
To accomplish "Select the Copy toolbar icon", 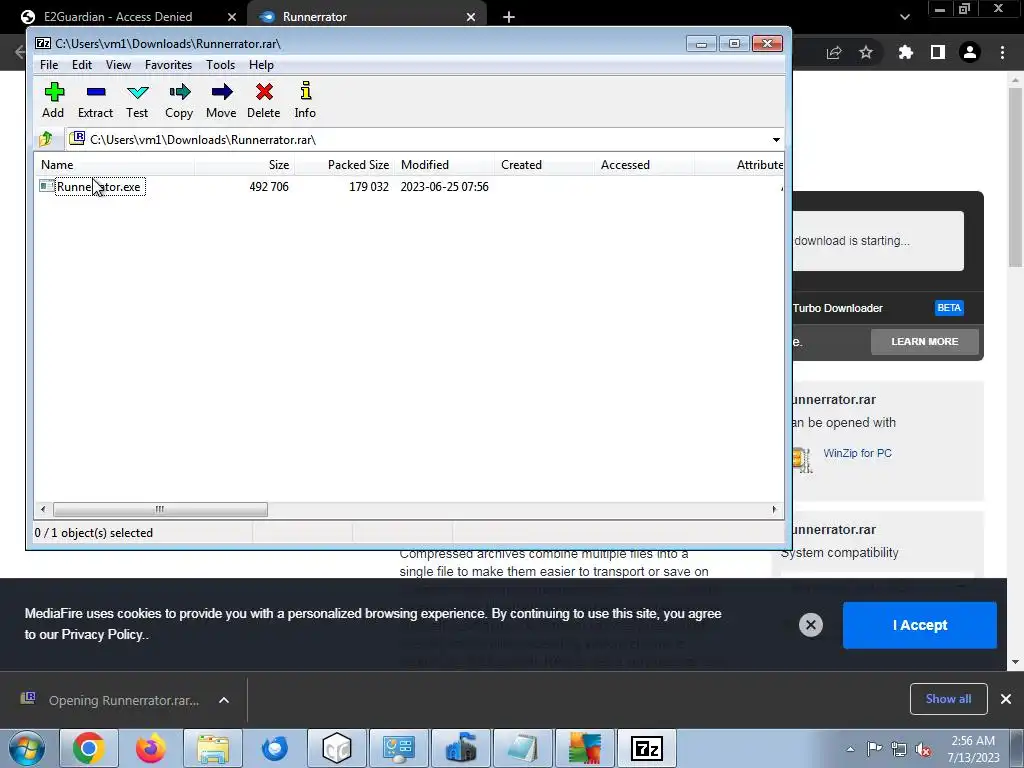I will 179,99.
